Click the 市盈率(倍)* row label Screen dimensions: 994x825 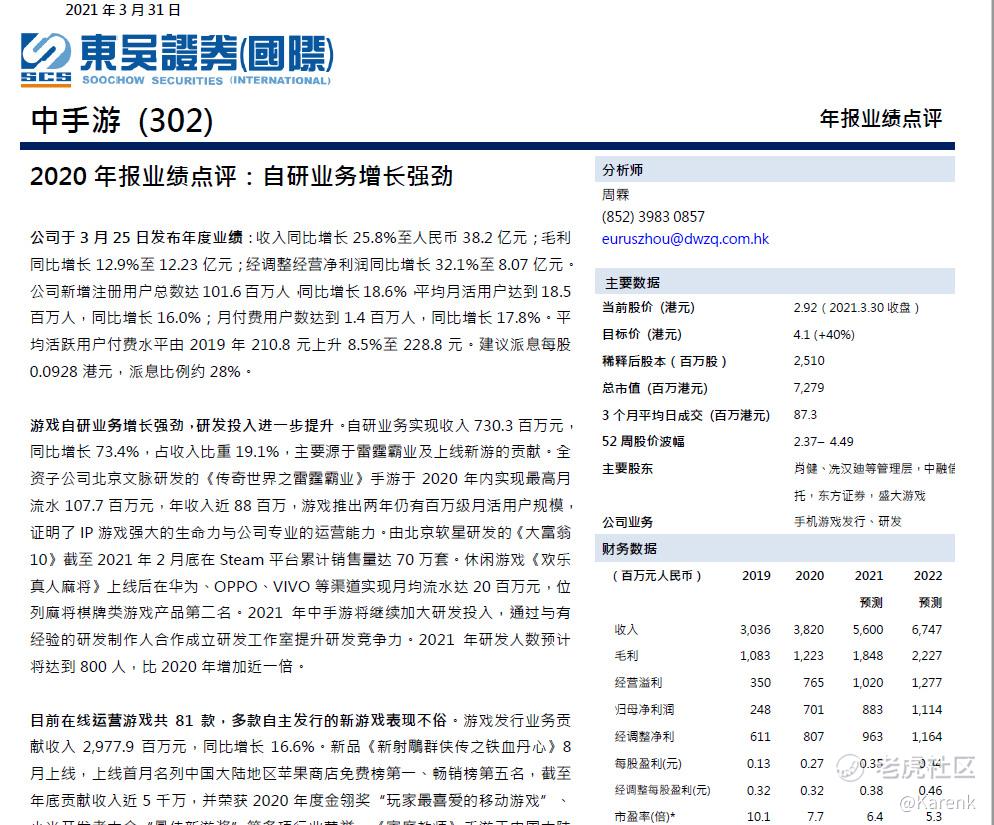[644, 817]
